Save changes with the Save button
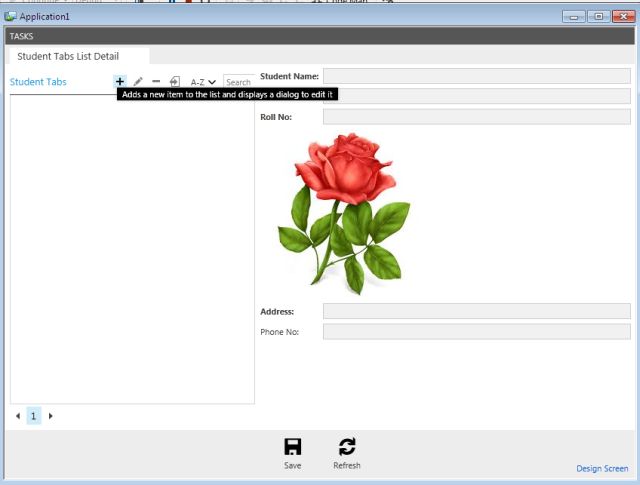 click(293, 453)
